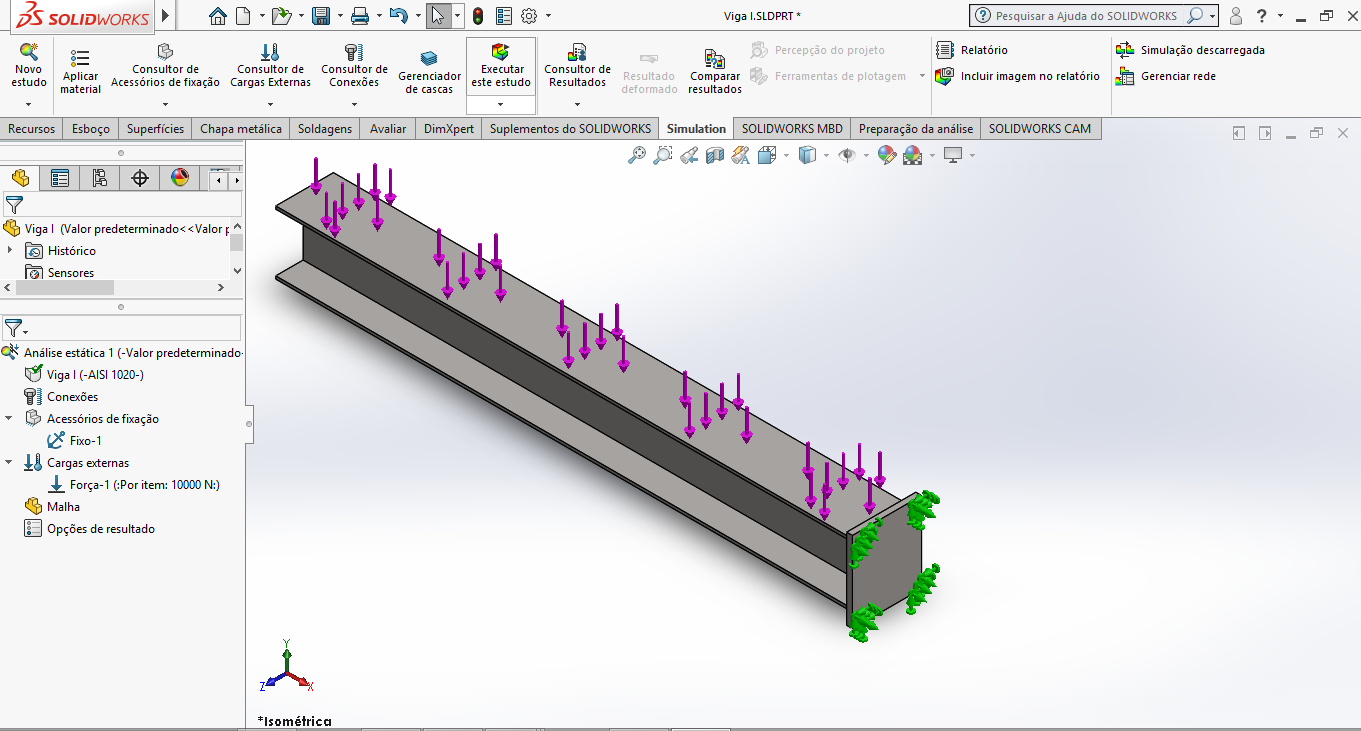Open the PropertyManager panel tab icon

pos(60,178)
